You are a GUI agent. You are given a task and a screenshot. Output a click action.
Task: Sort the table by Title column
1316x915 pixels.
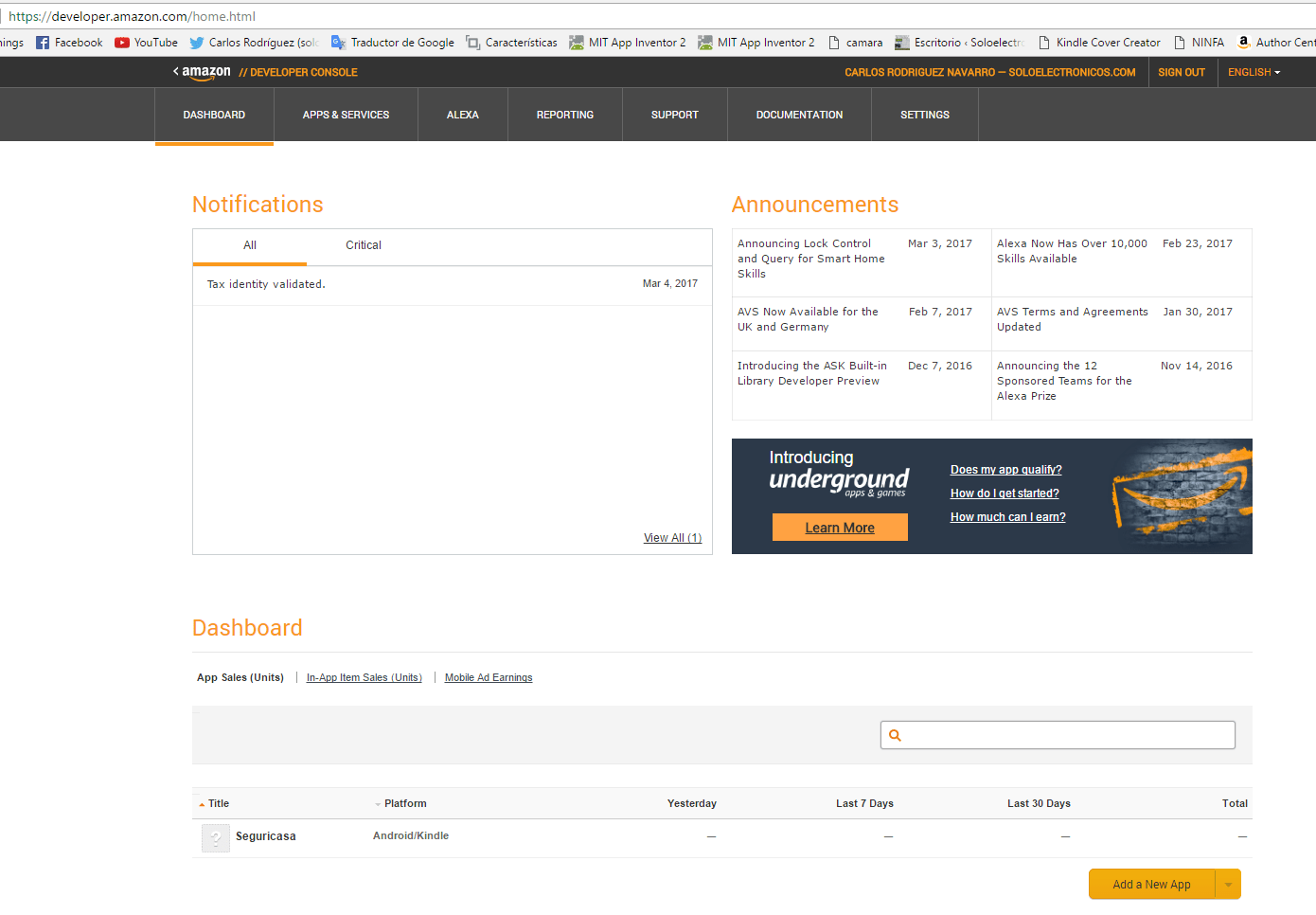click(x=218, y=803)
